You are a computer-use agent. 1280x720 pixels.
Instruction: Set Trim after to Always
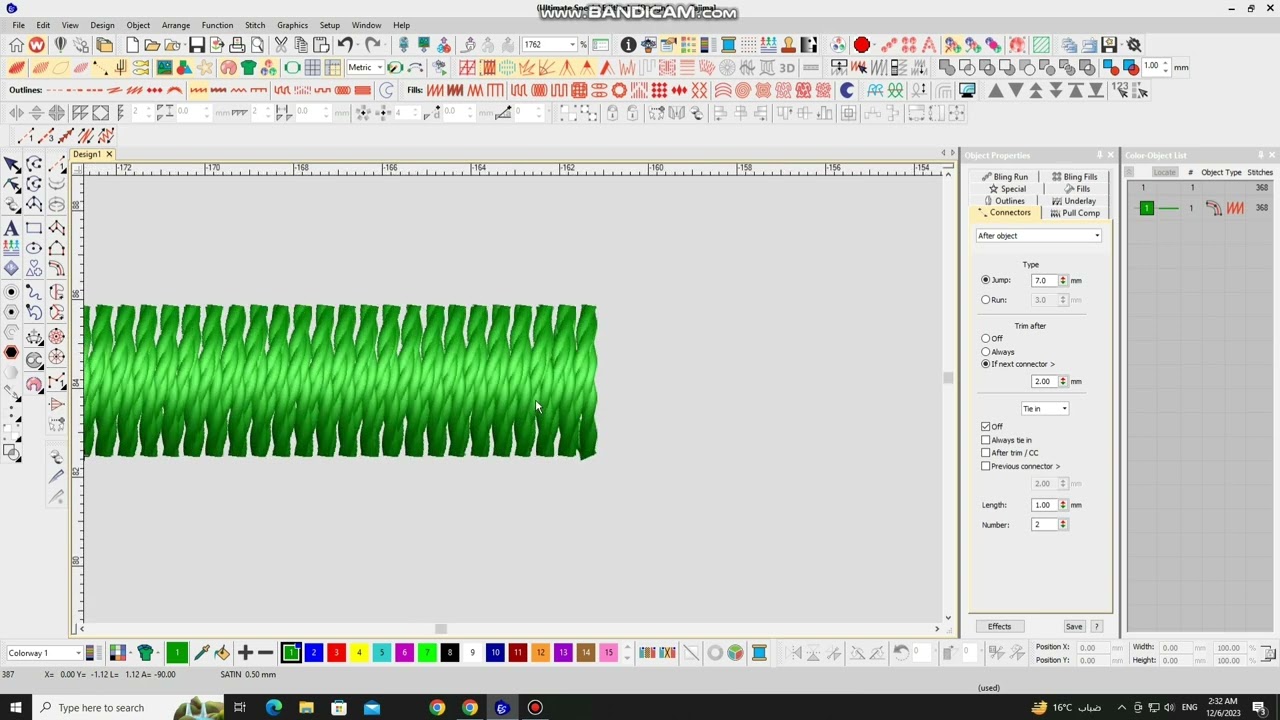pyautogui.click(x=986, y=352)
